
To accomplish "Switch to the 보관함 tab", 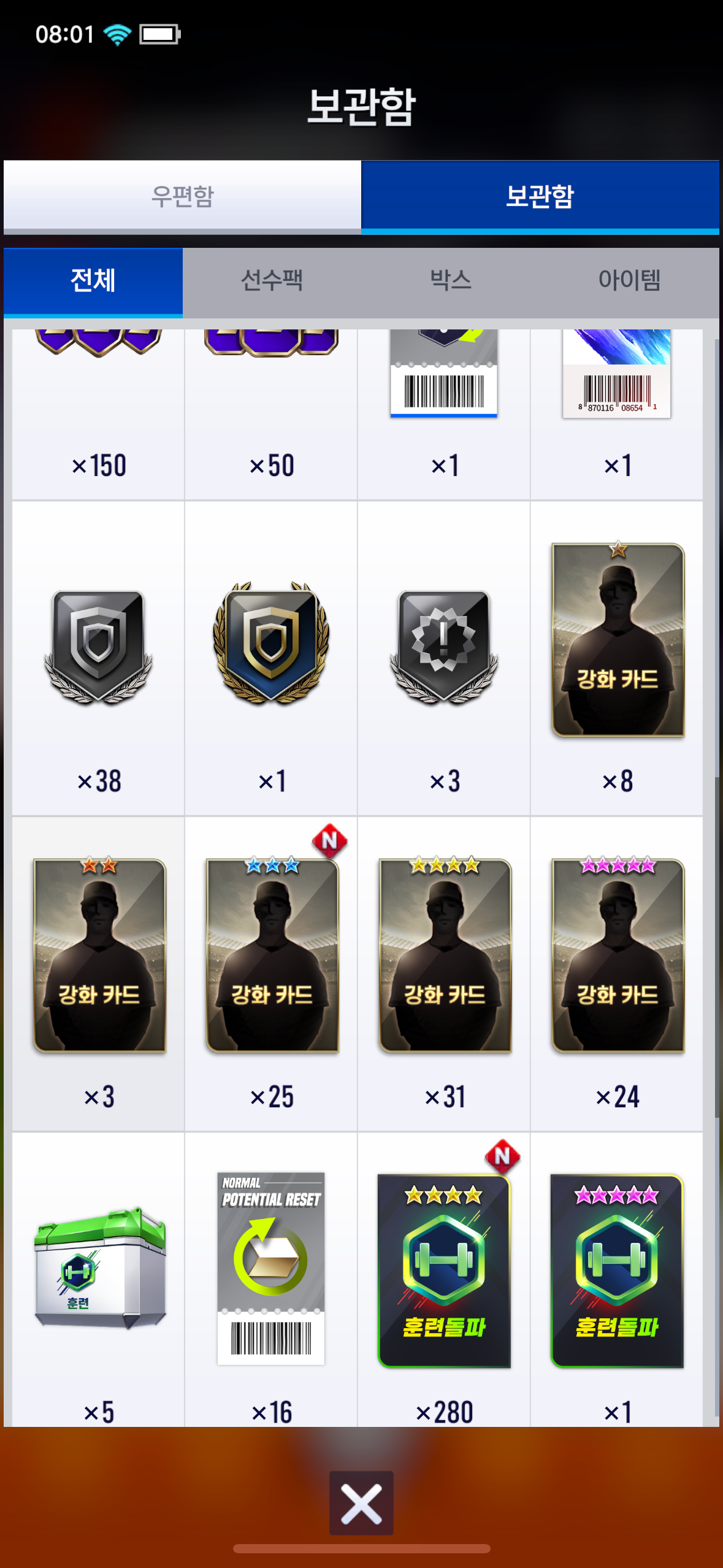I will [540, 197].
